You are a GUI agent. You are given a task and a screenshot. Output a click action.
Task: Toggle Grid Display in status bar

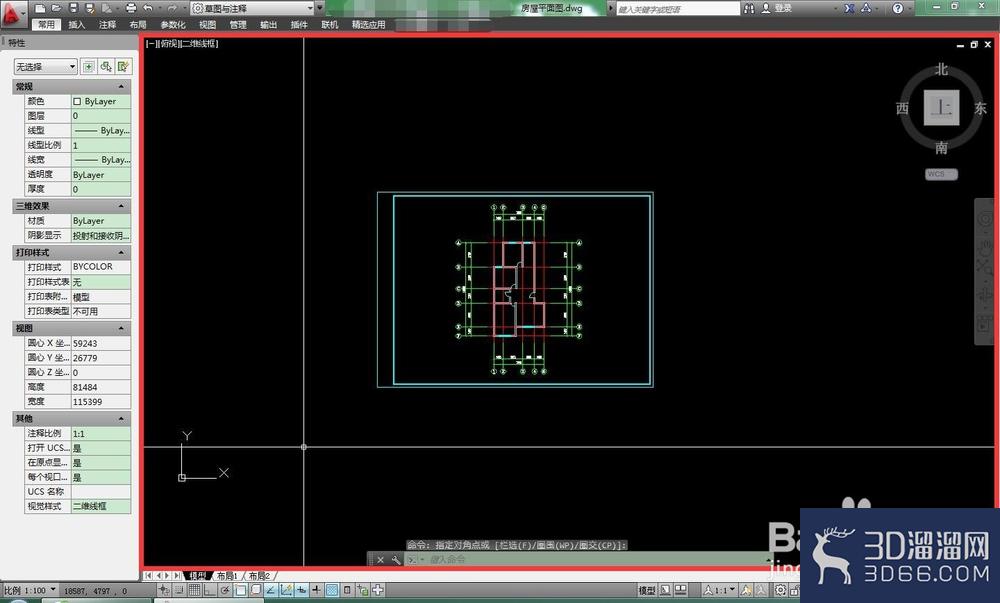coord(195,590)
